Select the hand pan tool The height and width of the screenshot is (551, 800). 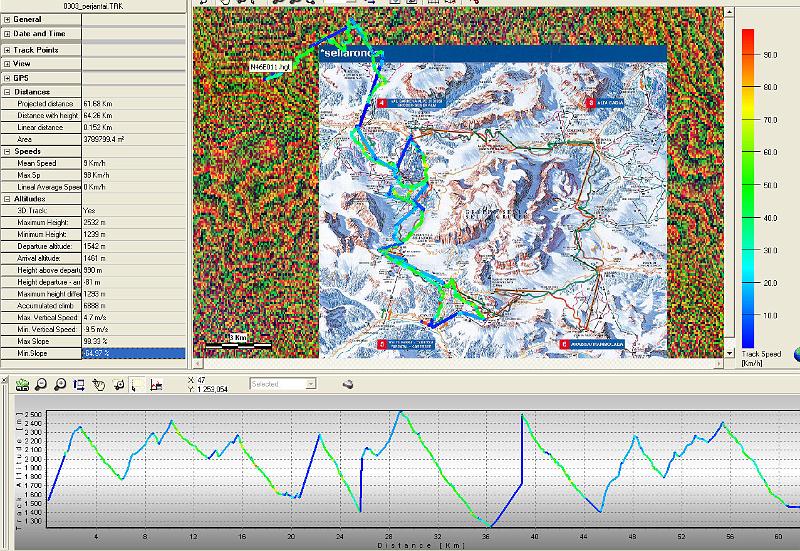click(98, 385)
